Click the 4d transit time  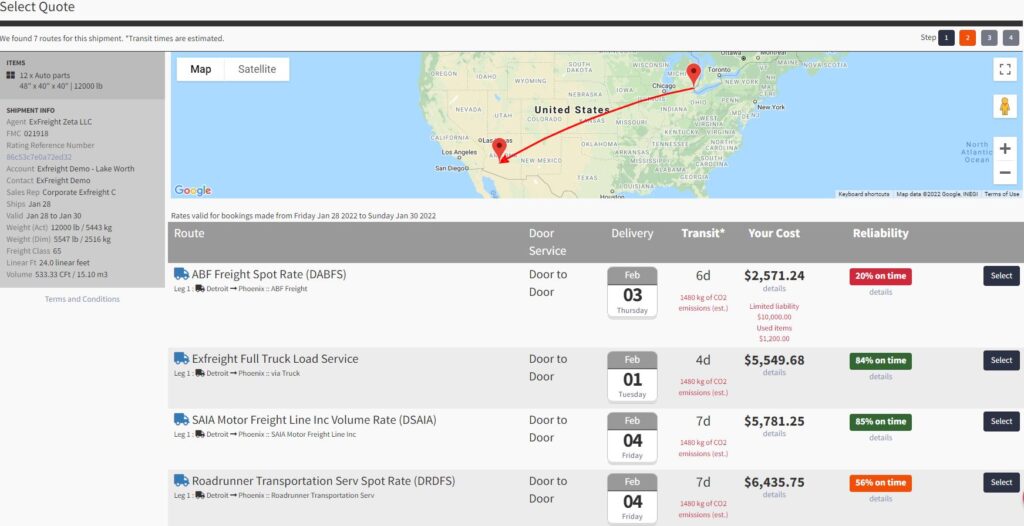(x=703, y=360)
